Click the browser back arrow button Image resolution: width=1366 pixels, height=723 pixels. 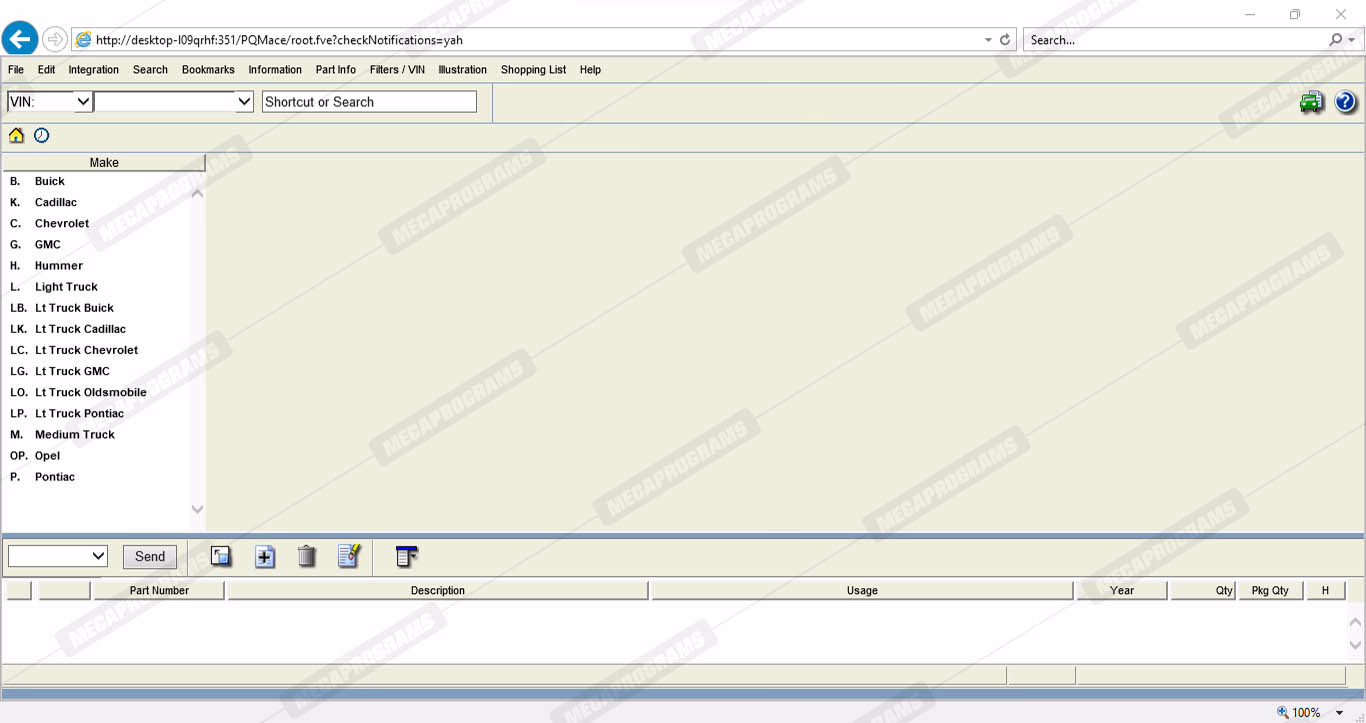pyautogui.click(x=20, y=40)
